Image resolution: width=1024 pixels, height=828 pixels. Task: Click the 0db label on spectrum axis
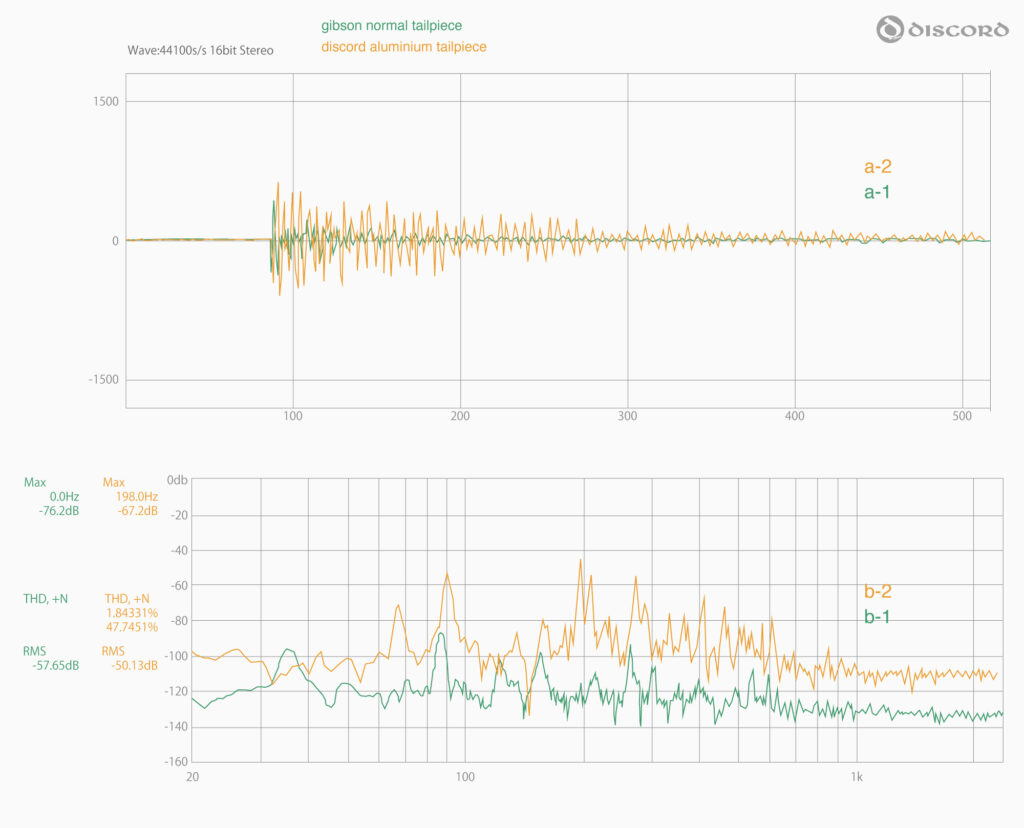tap(176, 479)
